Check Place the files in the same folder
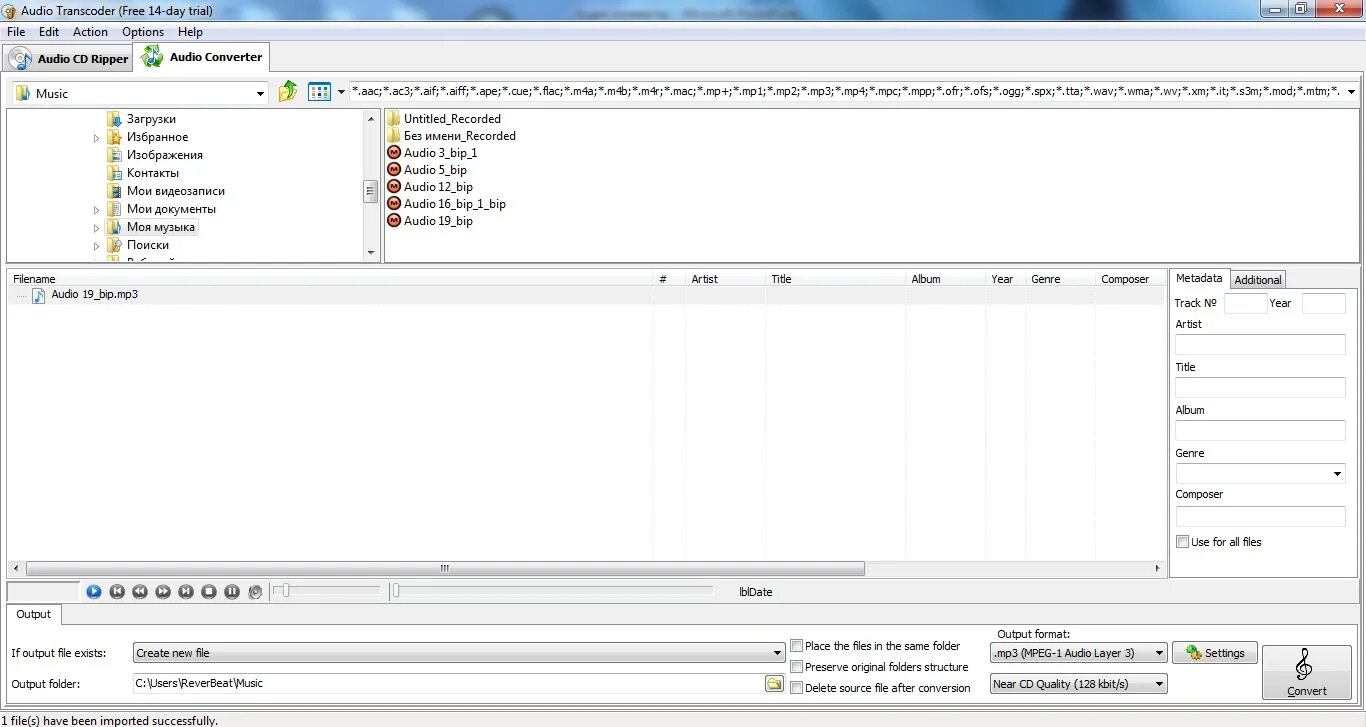The image size is (1366, 727). pyautogui.click(x=797, y=646)
